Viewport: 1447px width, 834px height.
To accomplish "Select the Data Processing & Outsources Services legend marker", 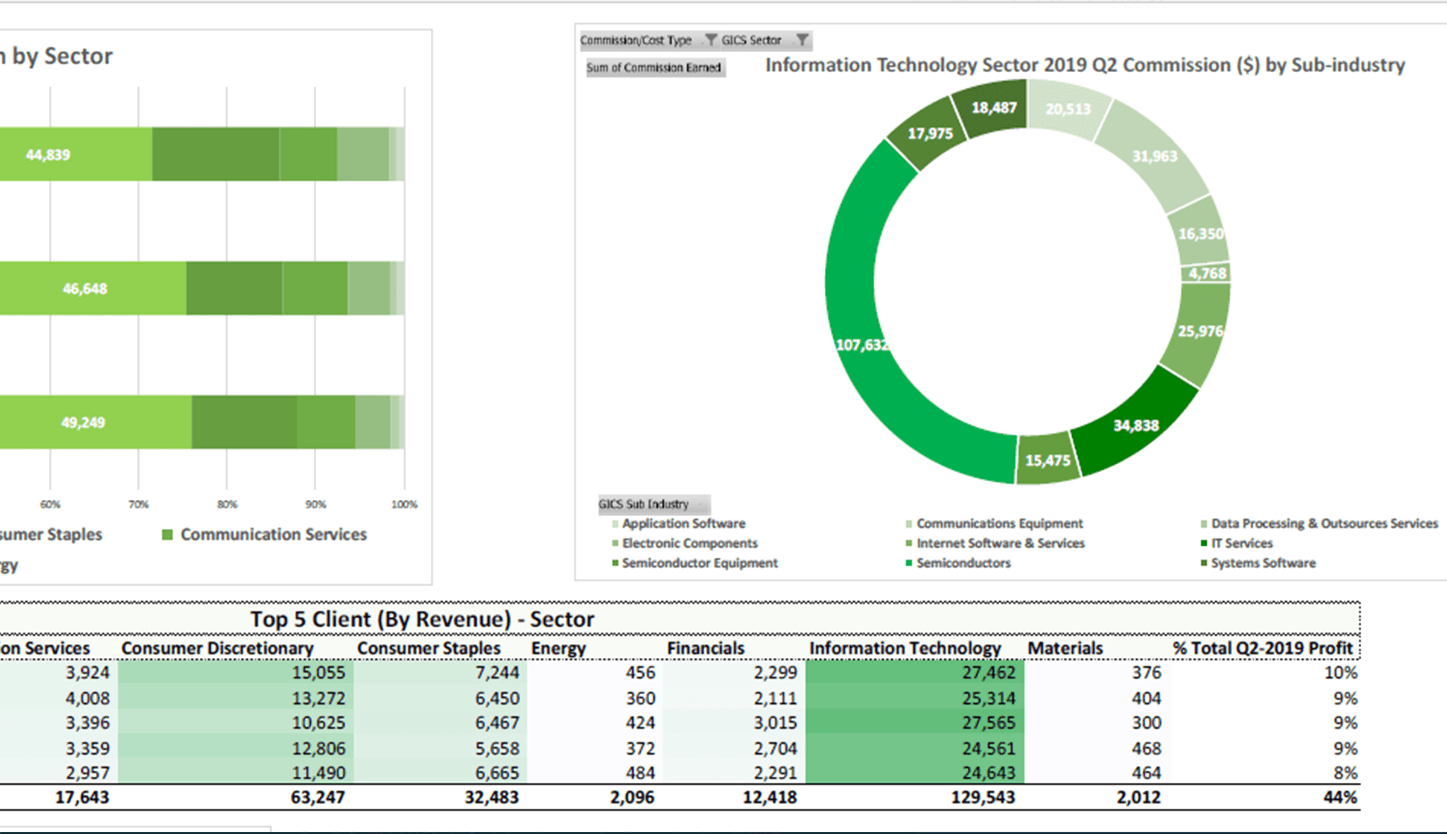I will coord(1202,523).
